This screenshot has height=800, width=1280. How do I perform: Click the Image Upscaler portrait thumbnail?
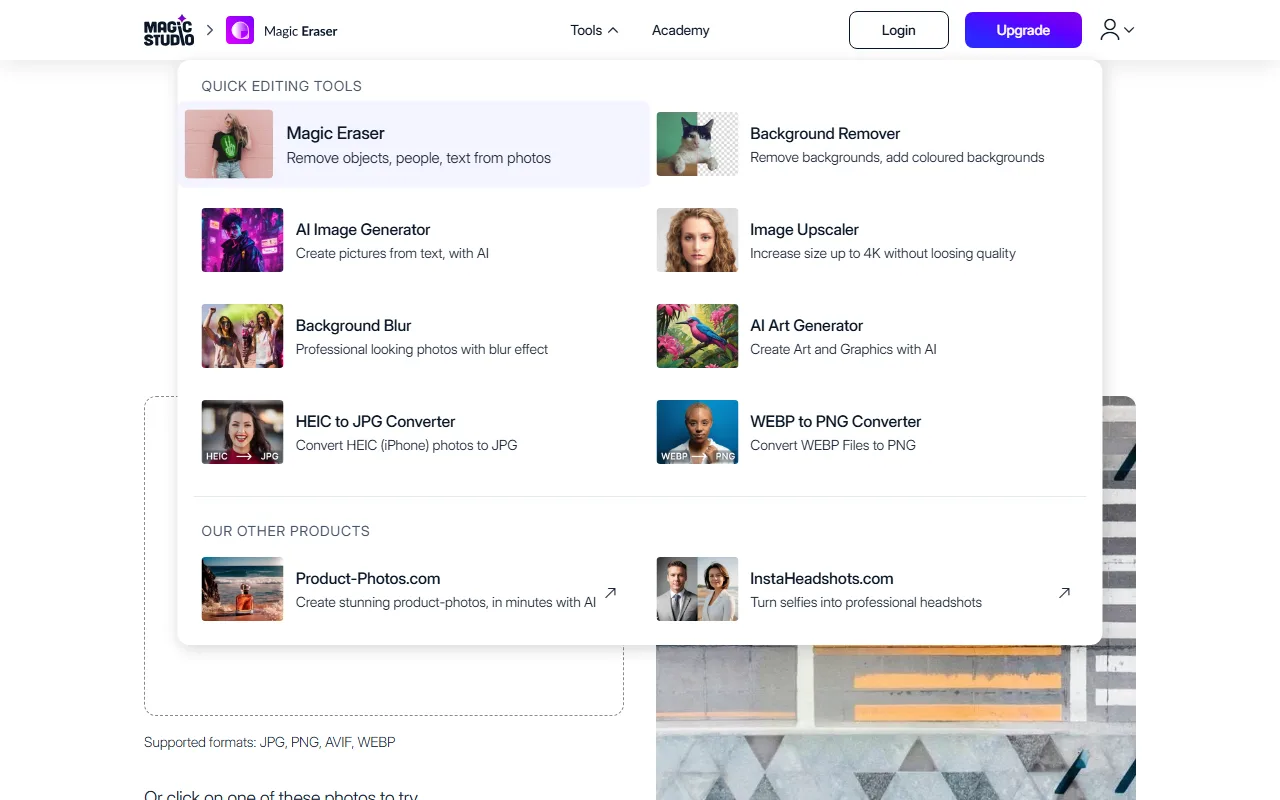[x=697, y=240]
